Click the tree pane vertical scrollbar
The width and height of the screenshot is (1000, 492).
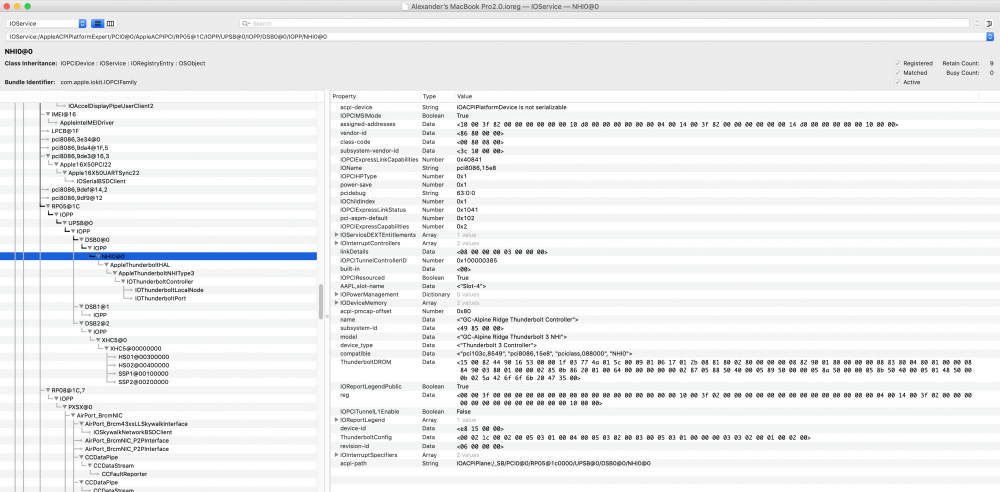tap(321, 301)
